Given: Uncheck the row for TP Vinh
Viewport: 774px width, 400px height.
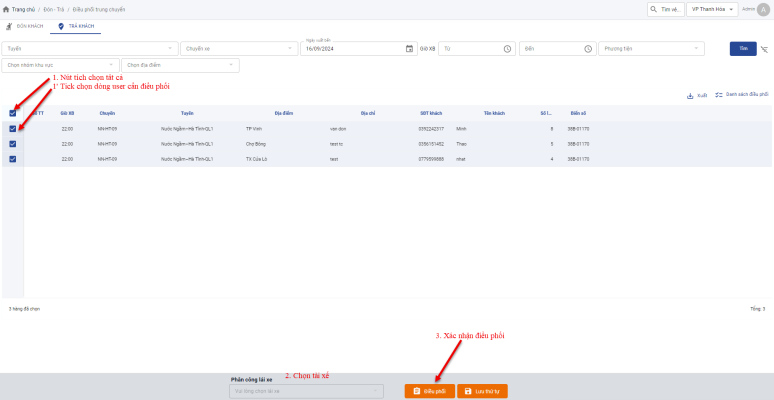Looking at the screenshot, I should point(12,129).
